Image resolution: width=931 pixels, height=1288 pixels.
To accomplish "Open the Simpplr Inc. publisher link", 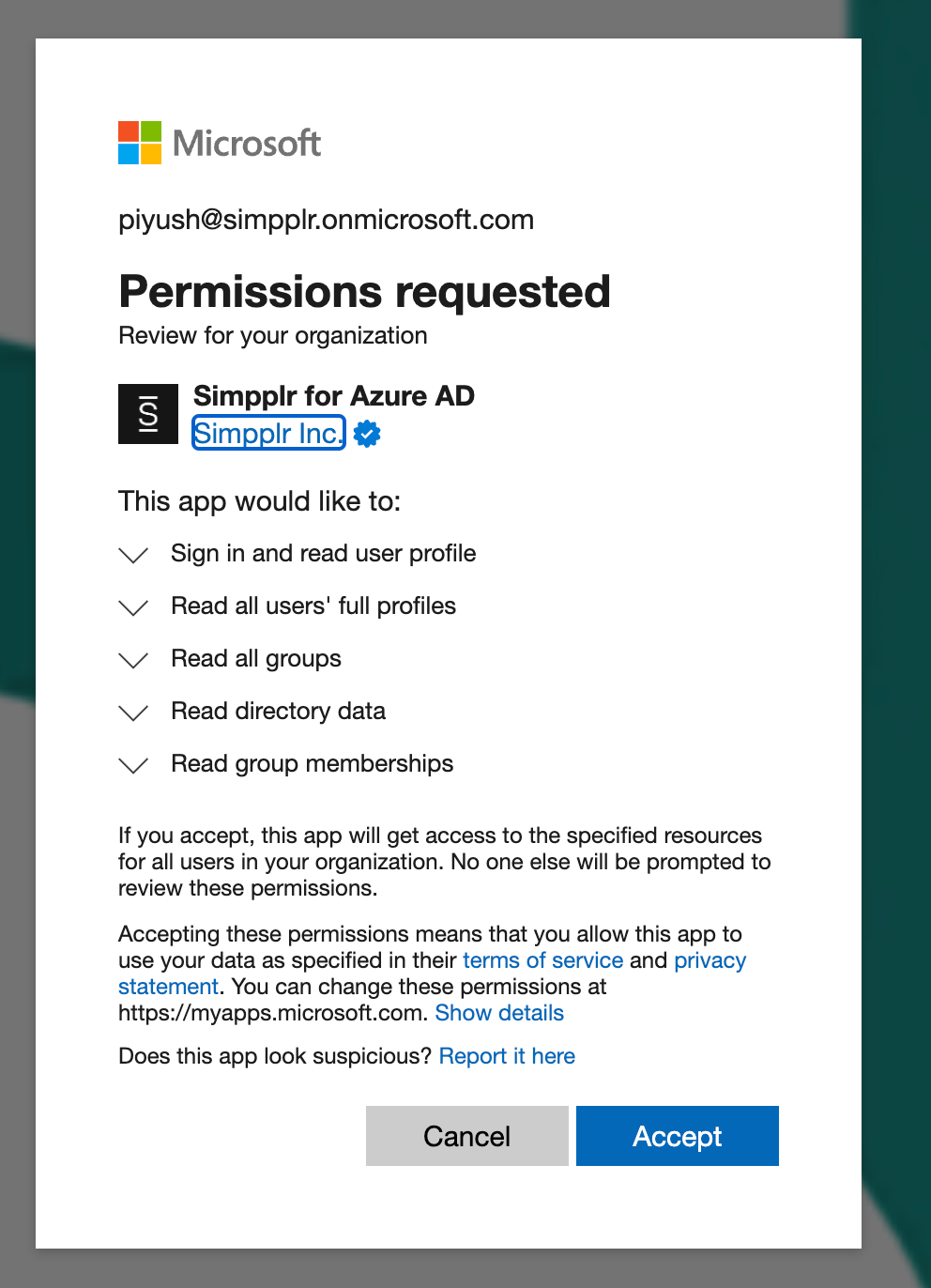I will (x=268, y=433).
